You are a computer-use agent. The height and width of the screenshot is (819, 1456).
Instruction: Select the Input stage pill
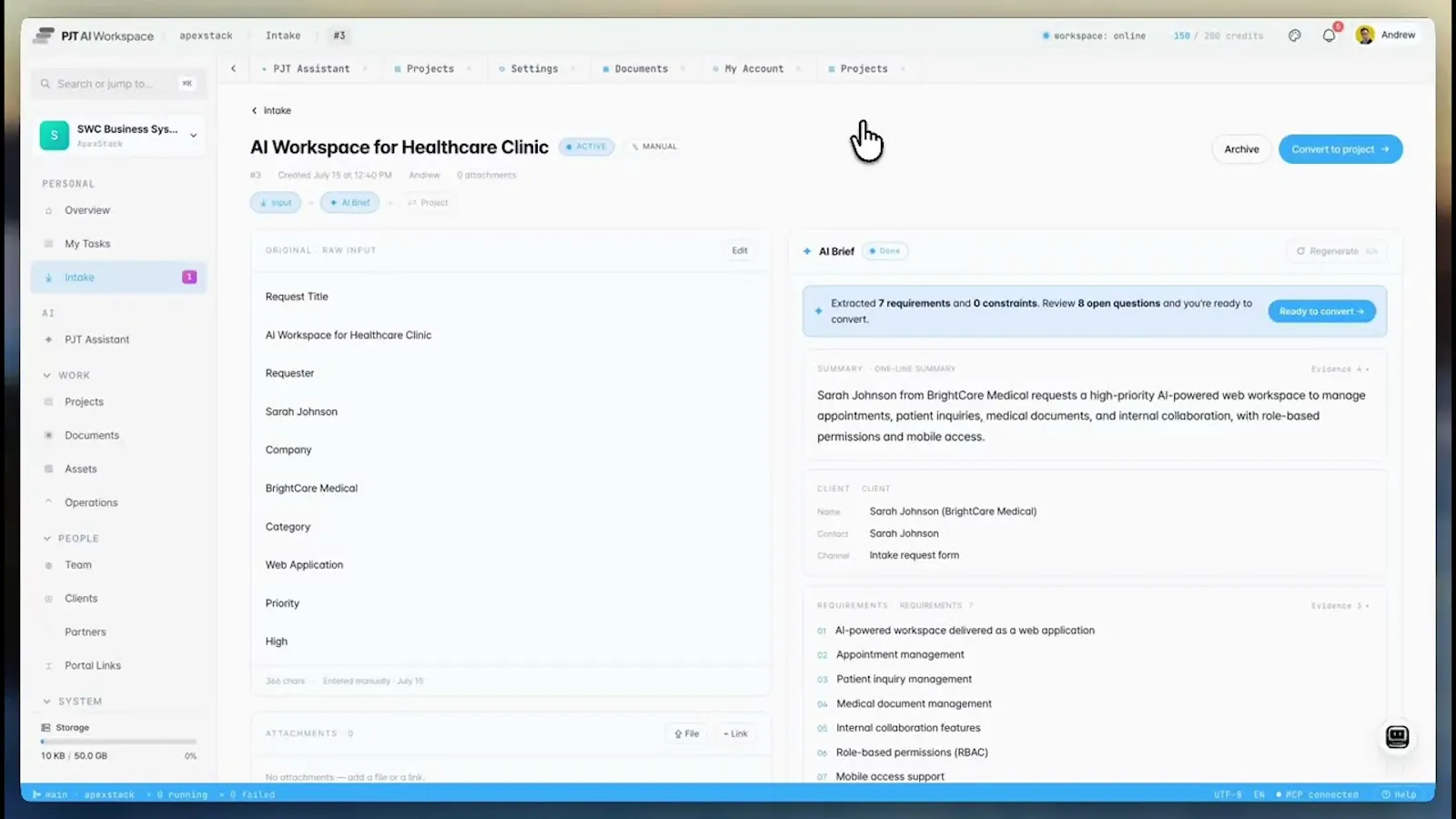[276, 203]
